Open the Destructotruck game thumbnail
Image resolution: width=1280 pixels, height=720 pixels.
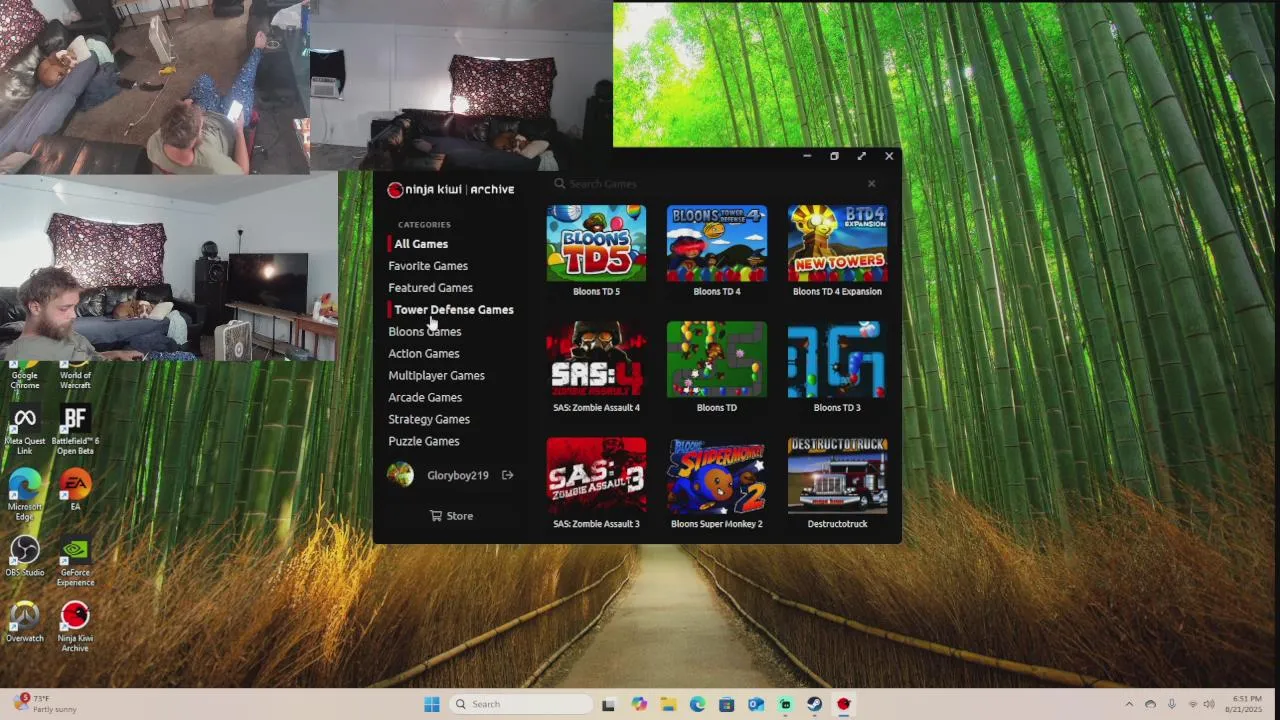coord(837,475)
